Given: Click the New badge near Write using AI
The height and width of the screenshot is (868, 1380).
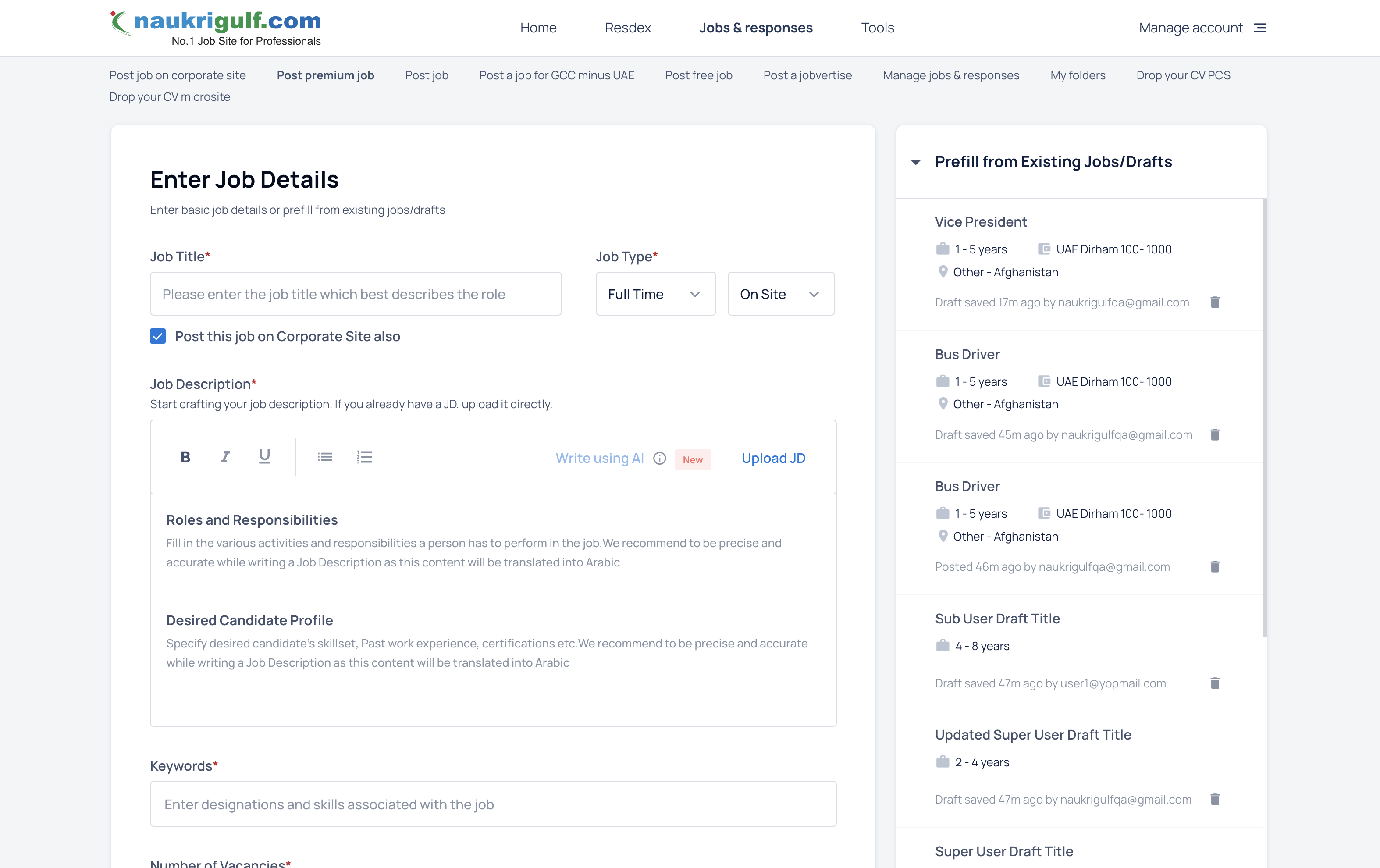Looking at the screenshot, I should [692, 459].
